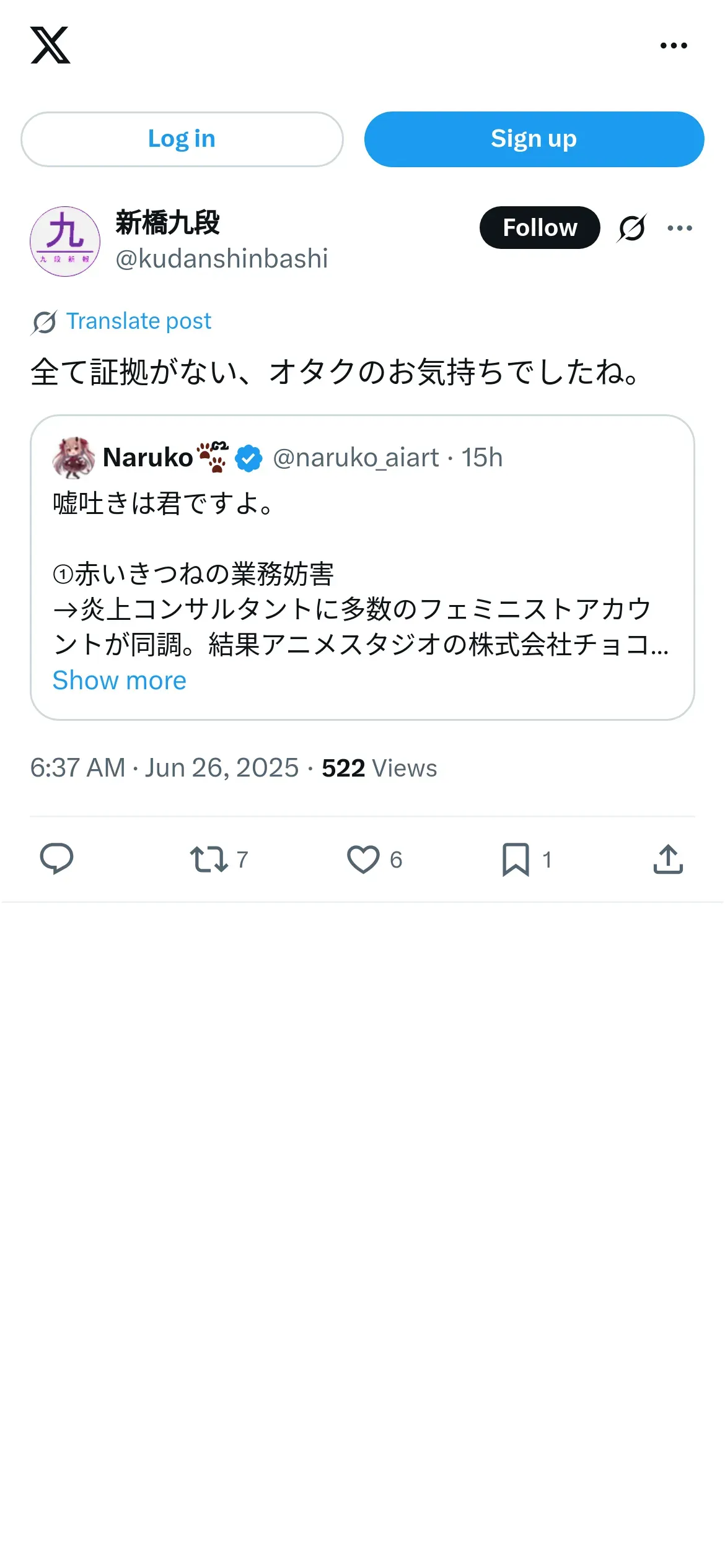Click the repost arrows icon
This screenshot has width=725, height=1568.
pyautogui.click(x=209, y=860)
